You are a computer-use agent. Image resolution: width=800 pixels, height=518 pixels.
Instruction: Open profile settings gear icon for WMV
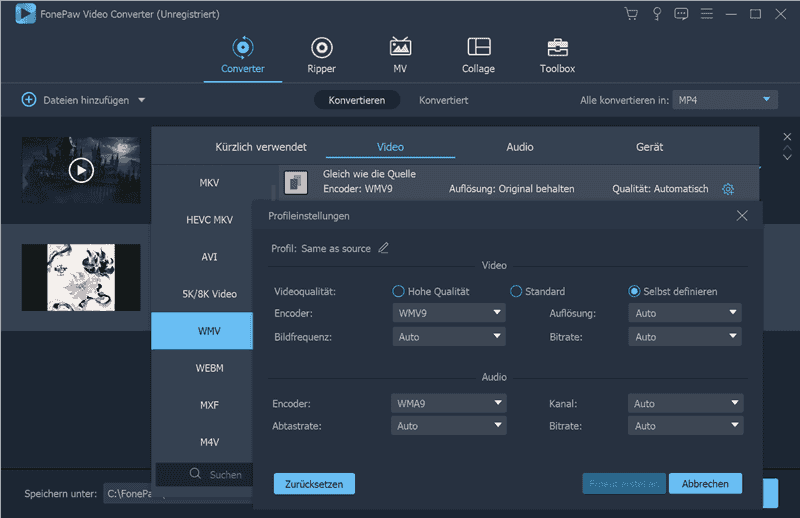coord(728,189)
